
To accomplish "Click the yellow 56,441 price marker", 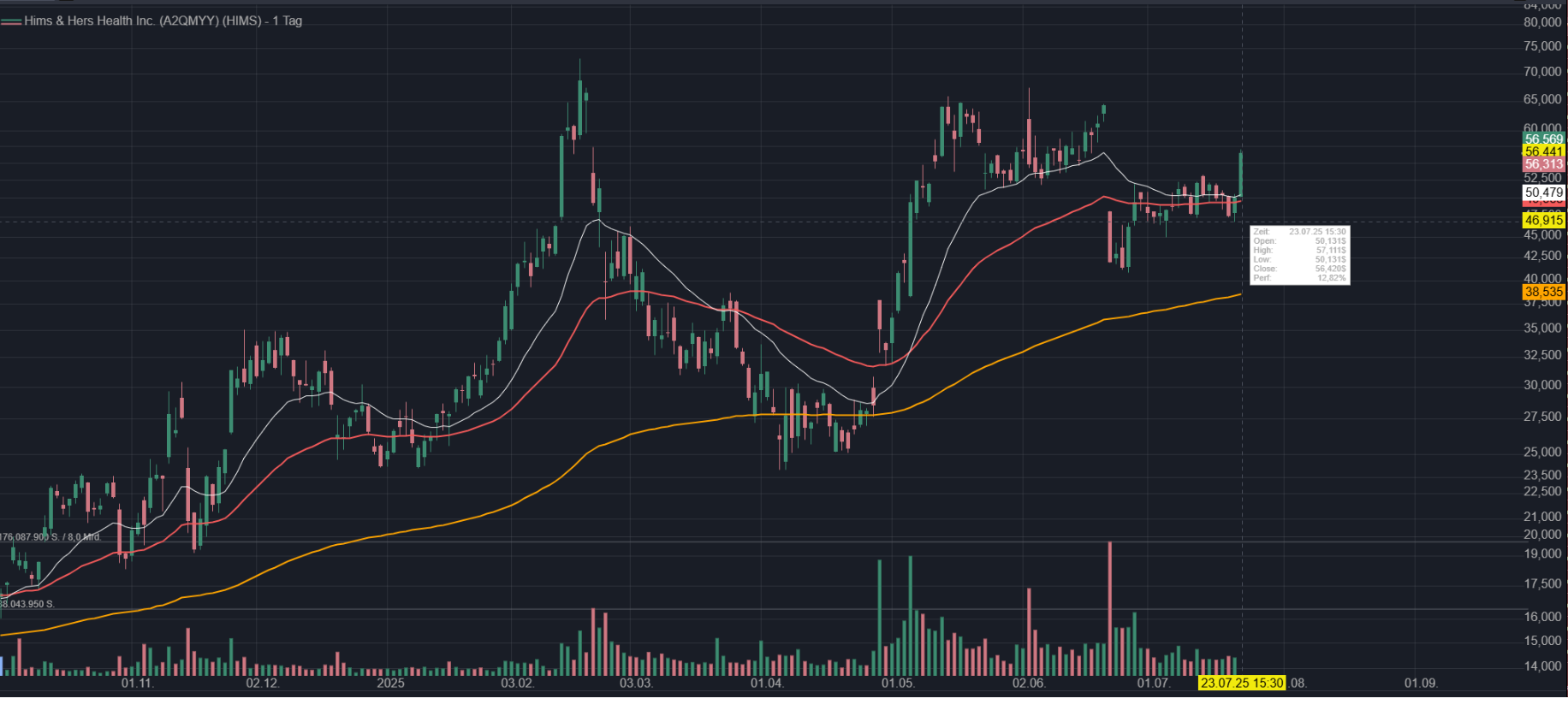I will (x=1543, y=151).
